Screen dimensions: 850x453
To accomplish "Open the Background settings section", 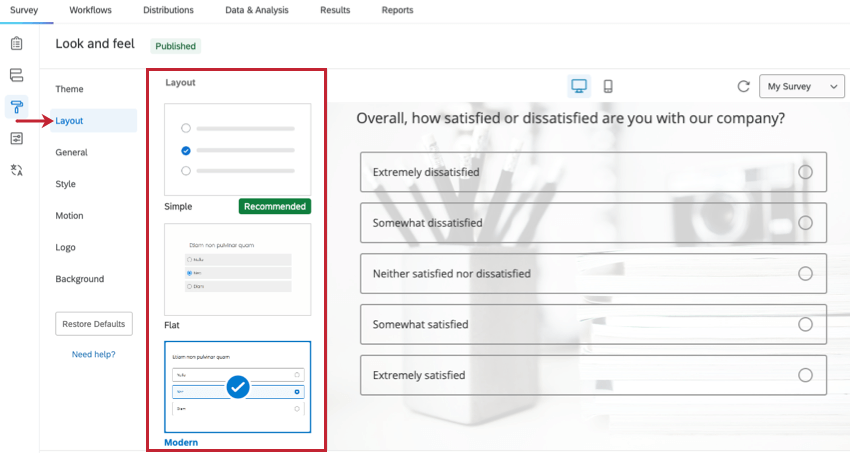I will (80, 279).
